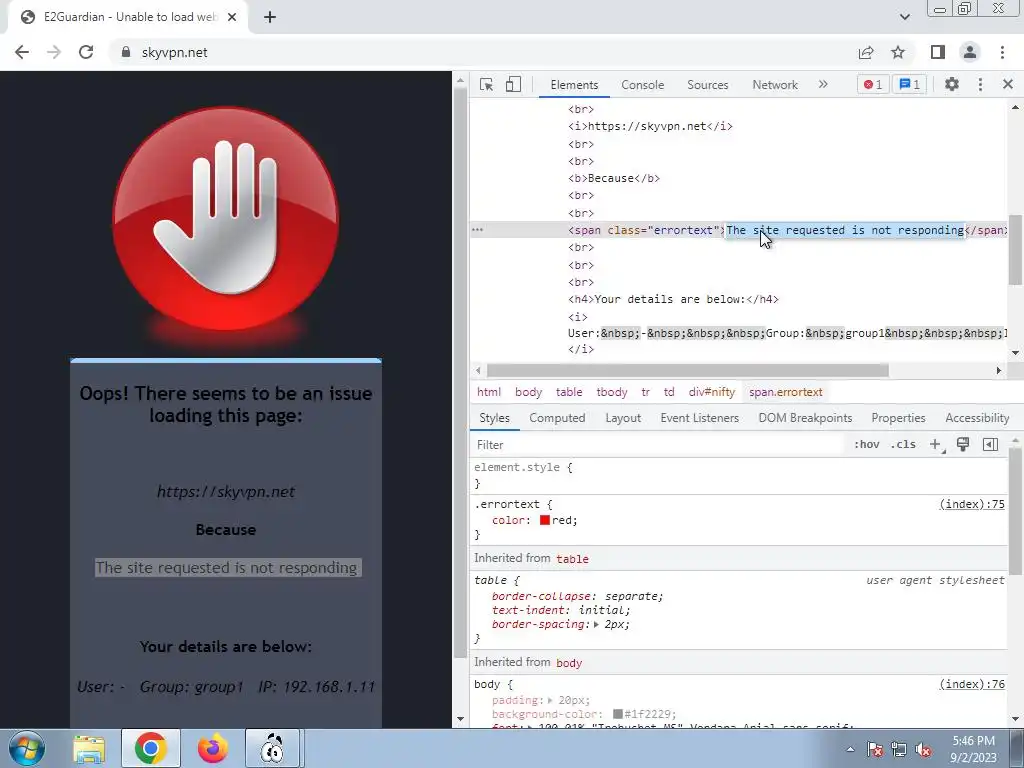Switch to the Console tab
Viewport: 1024px width, 768px height.
point(643,85)
